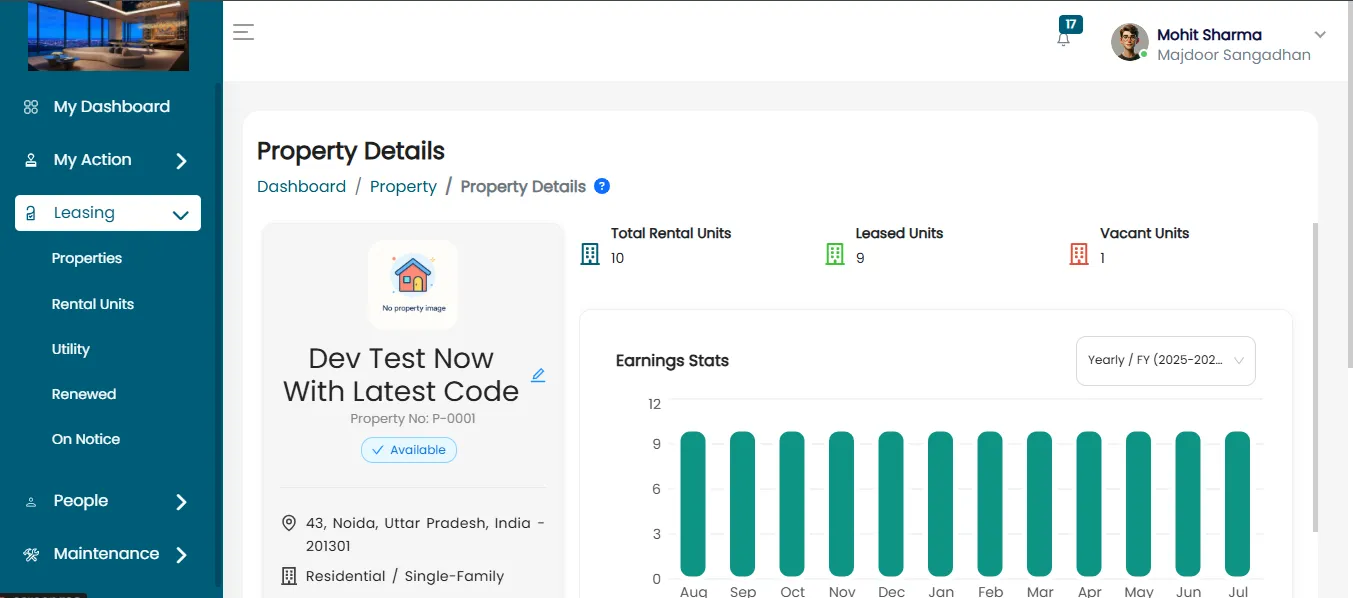Open the Yearly / FY period dropdown

click(x=1166, y=360)
